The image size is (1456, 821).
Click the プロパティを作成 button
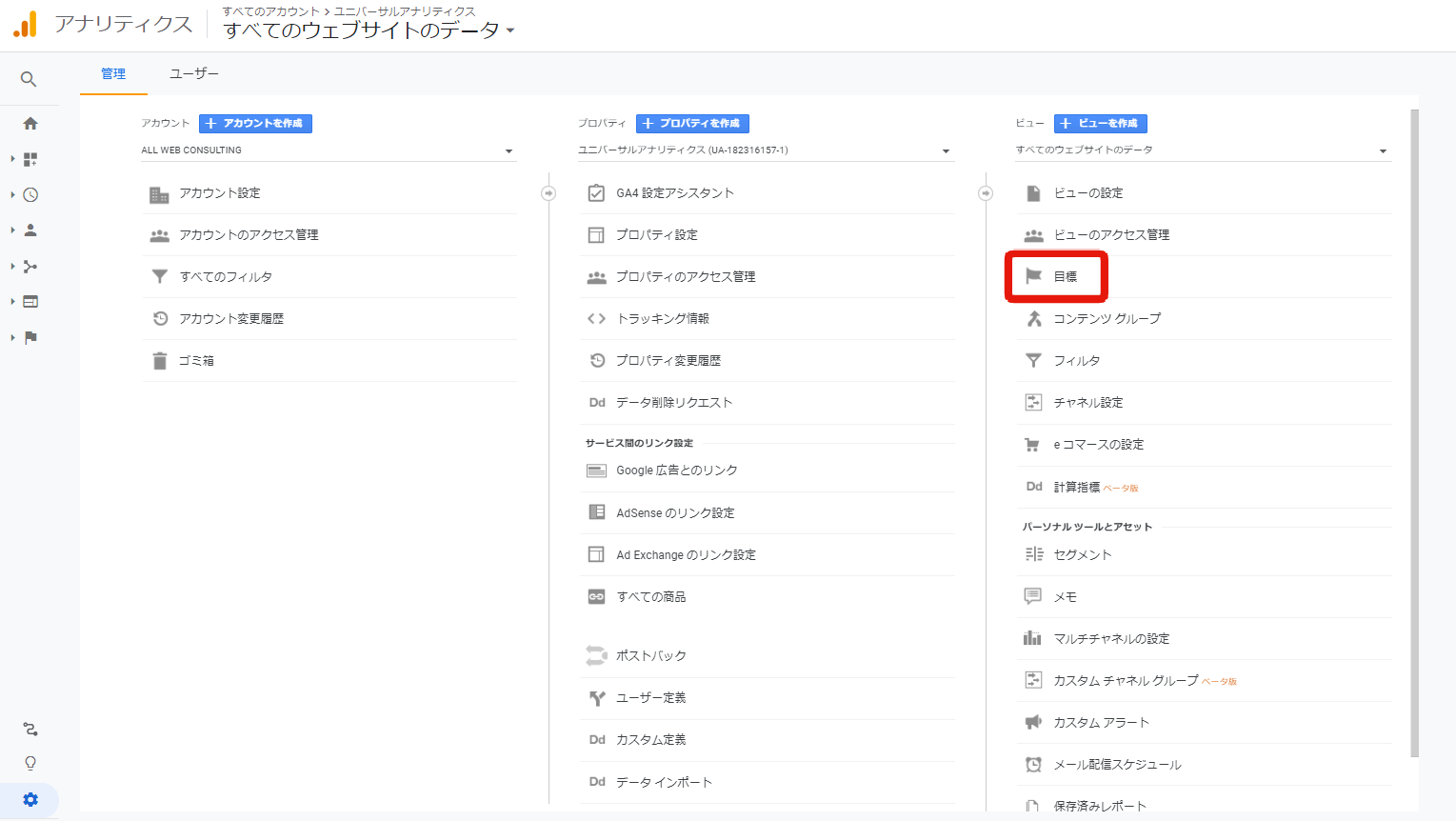click(692, 124)
